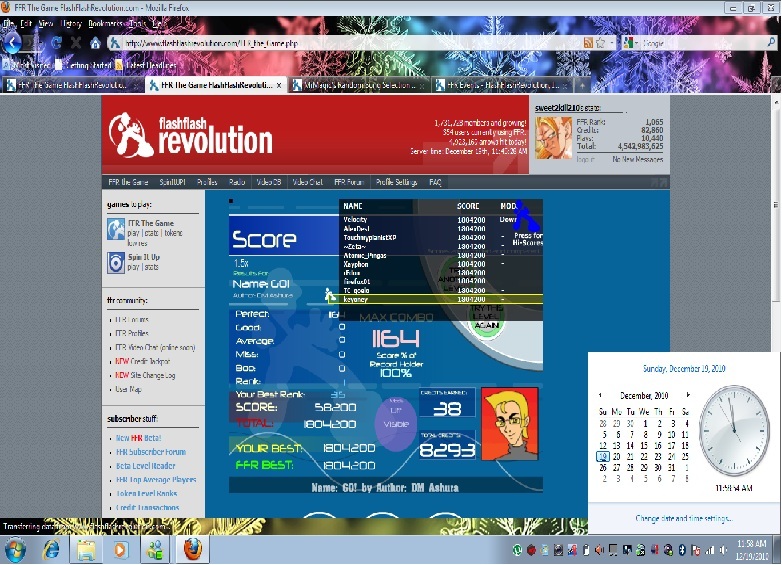
Task: Click the green Try The Level Again button
Action: click(x=486, y=318)
